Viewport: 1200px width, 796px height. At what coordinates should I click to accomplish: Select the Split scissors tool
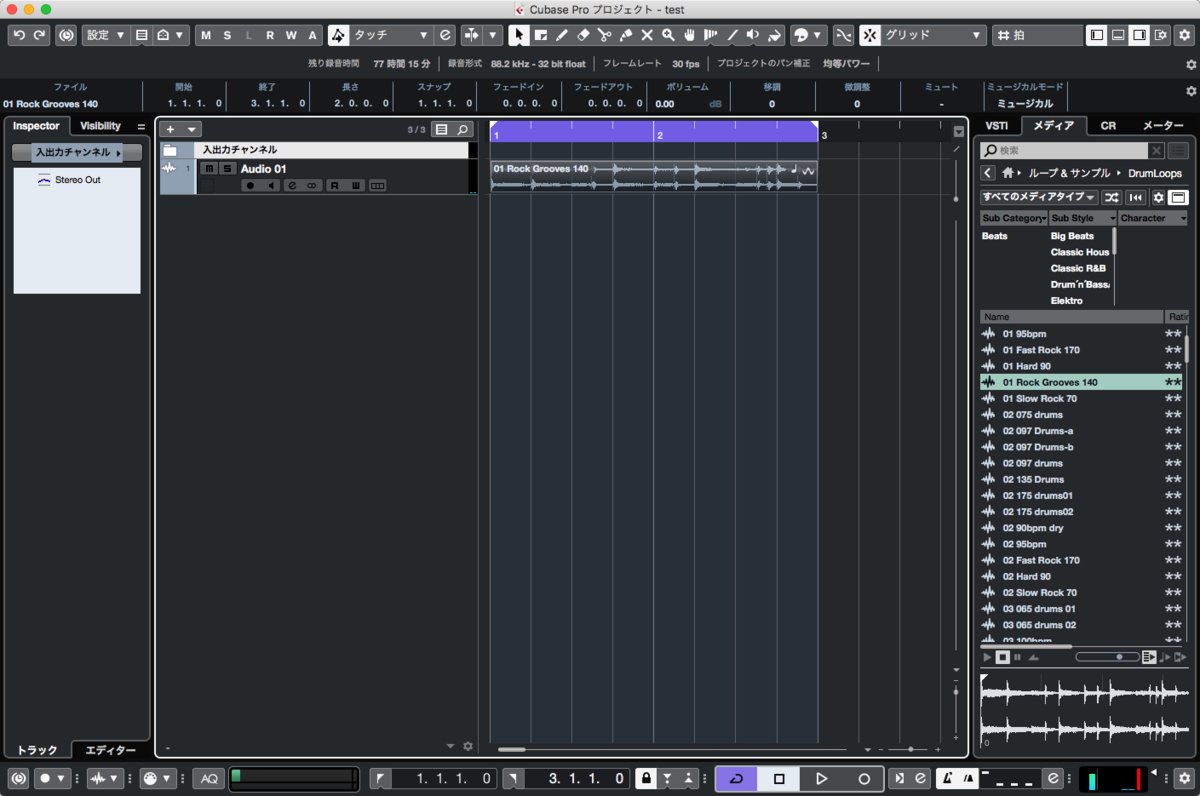tap(604, 35)
